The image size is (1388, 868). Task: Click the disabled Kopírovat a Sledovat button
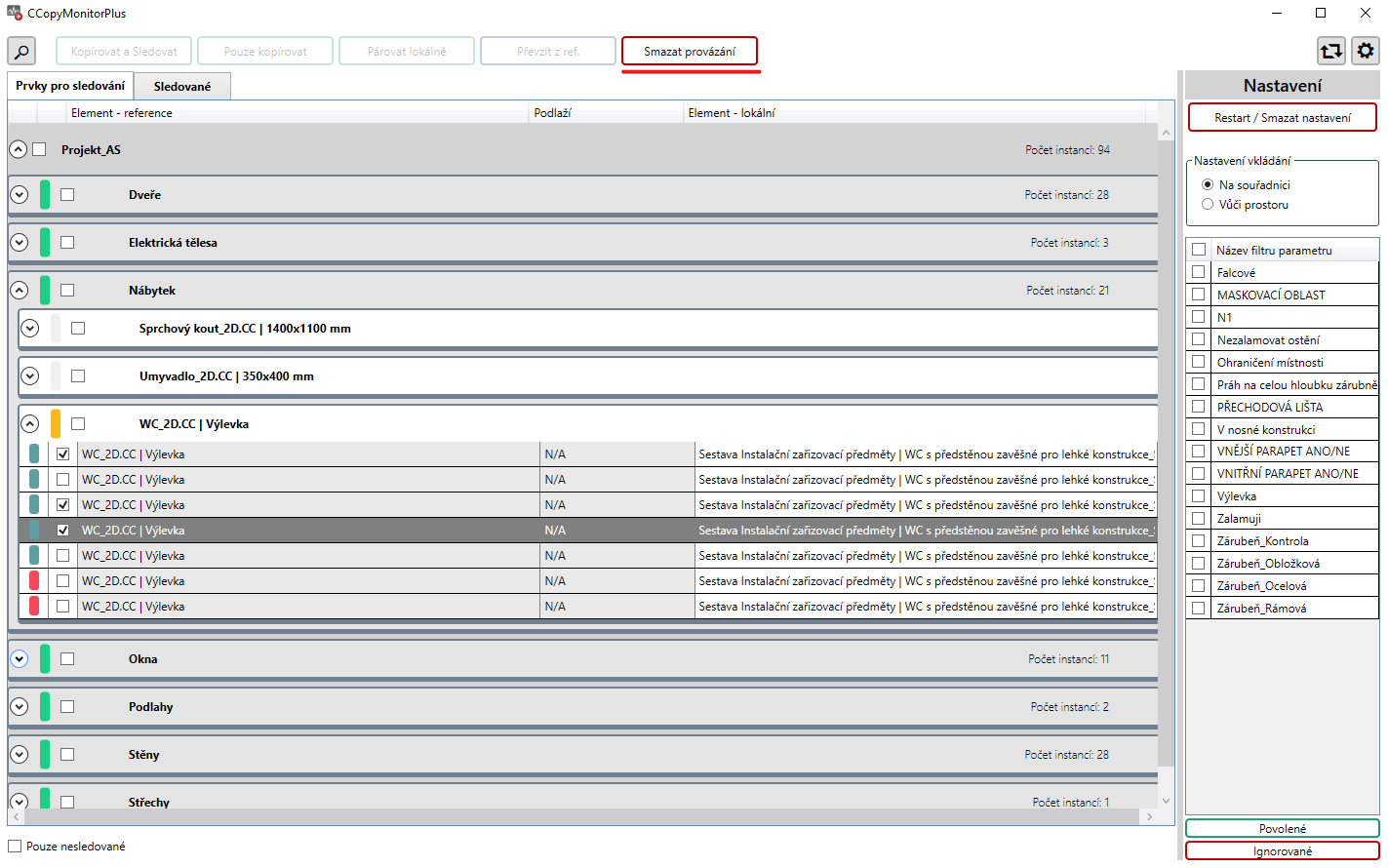[x=124, y=51]
